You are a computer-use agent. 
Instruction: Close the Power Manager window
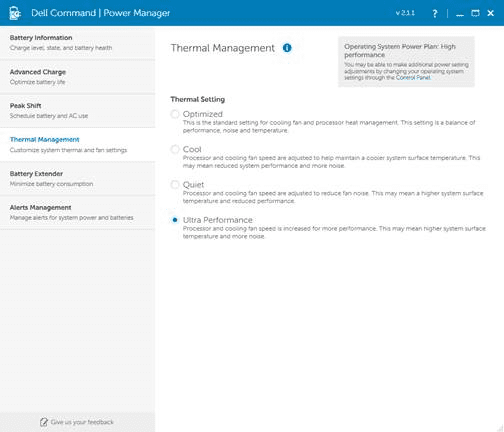(x=491, y=13)
